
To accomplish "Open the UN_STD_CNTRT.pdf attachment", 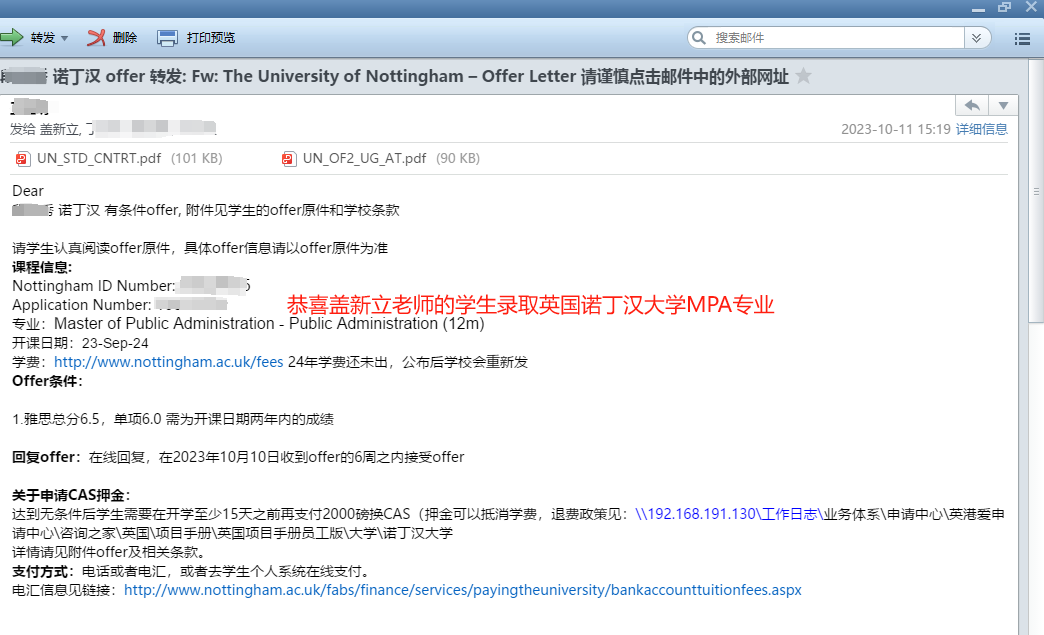I will [x=98, y=158].
